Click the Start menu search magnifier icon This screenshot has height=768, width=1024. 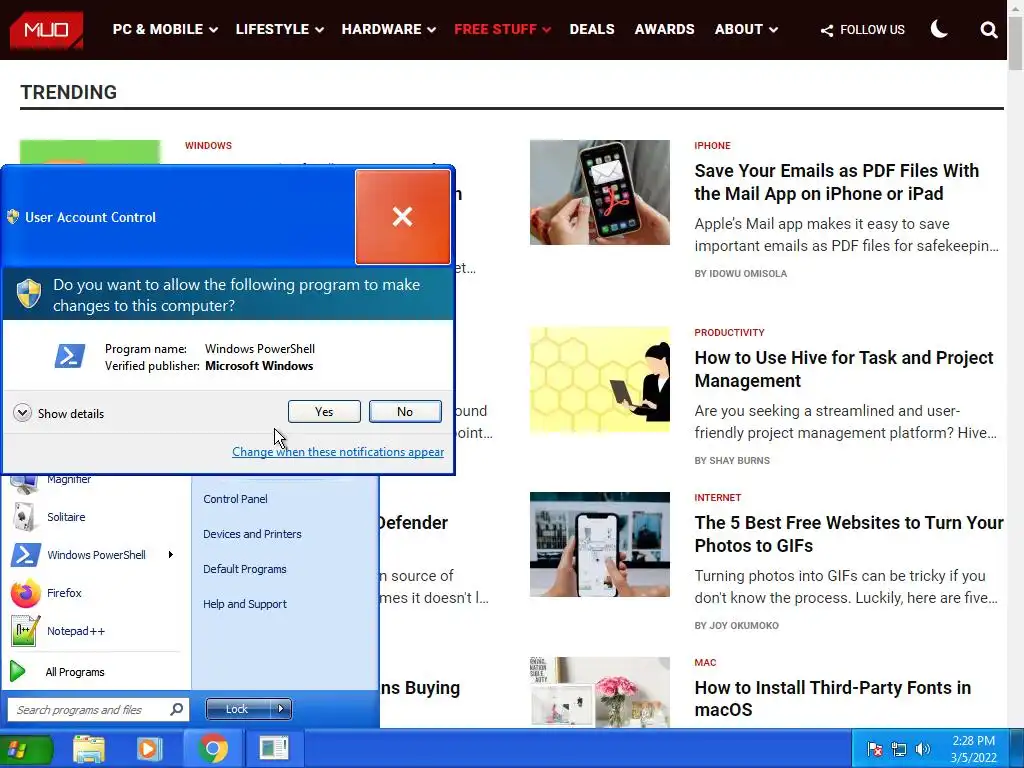(x=176, y=709)
